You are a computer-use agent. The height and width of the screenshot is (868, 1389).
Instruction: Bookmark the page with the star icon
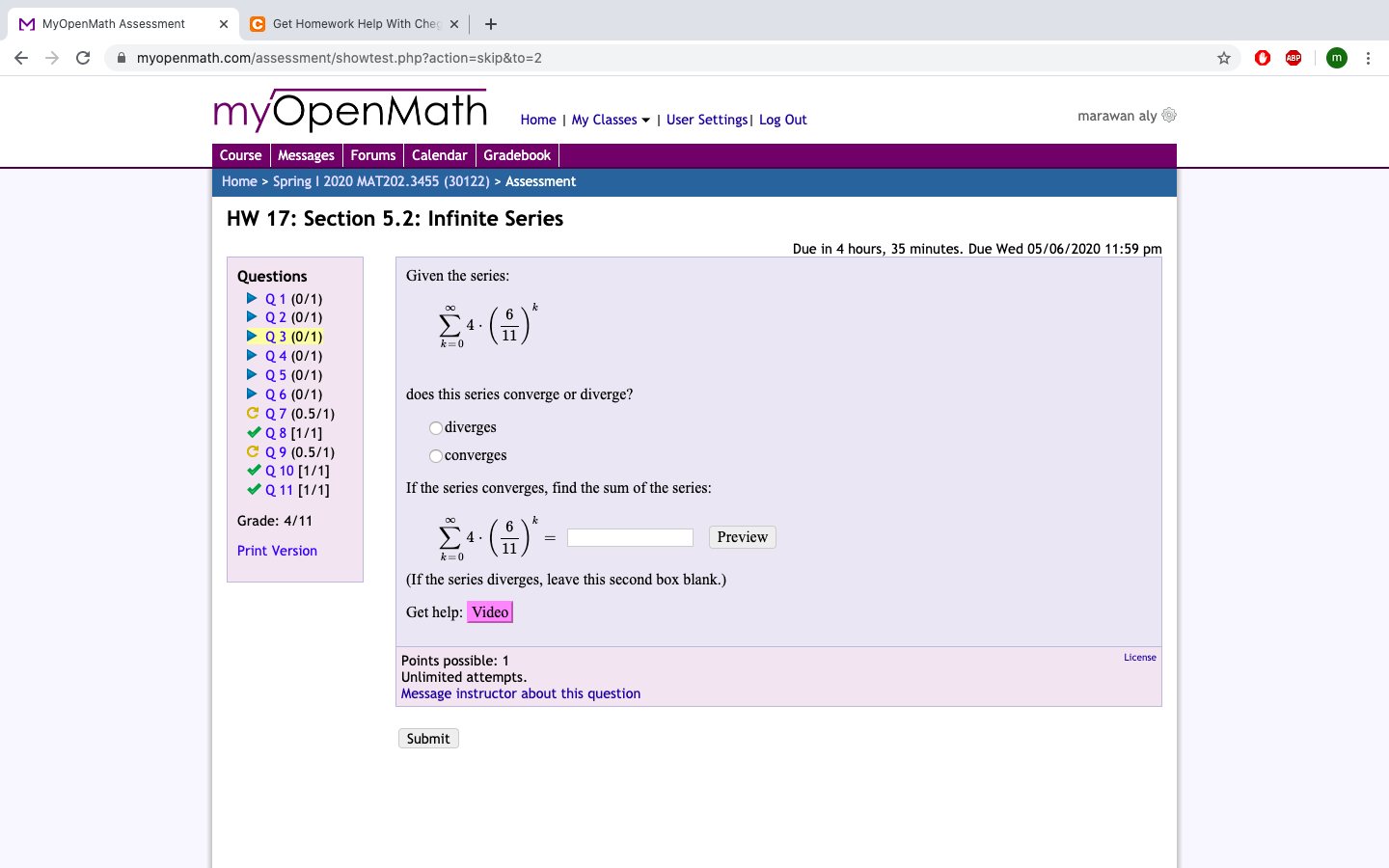[1223, 58]
